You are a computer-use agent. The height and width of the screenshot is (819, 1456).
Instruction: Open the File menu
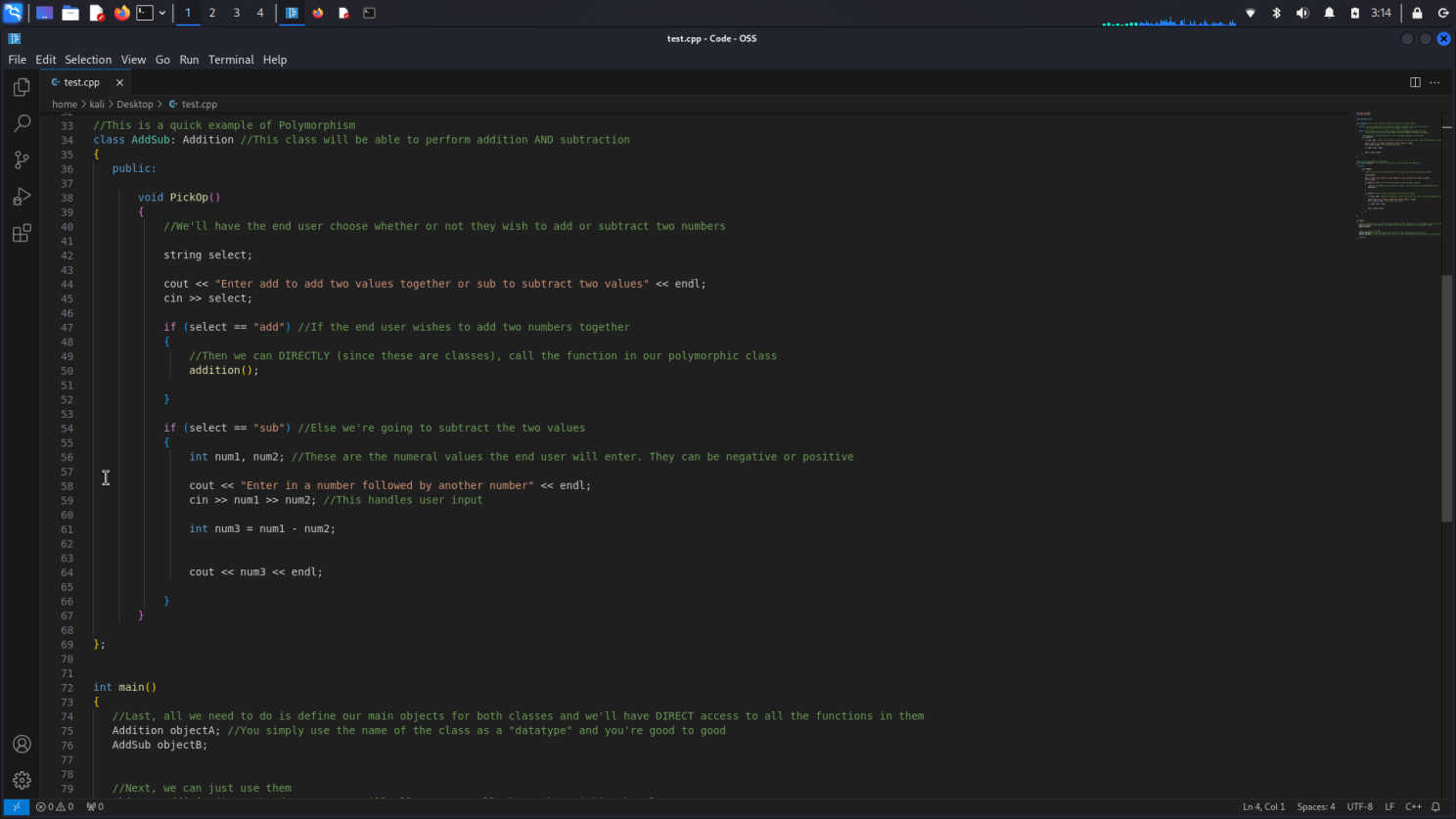click(18, 60)
